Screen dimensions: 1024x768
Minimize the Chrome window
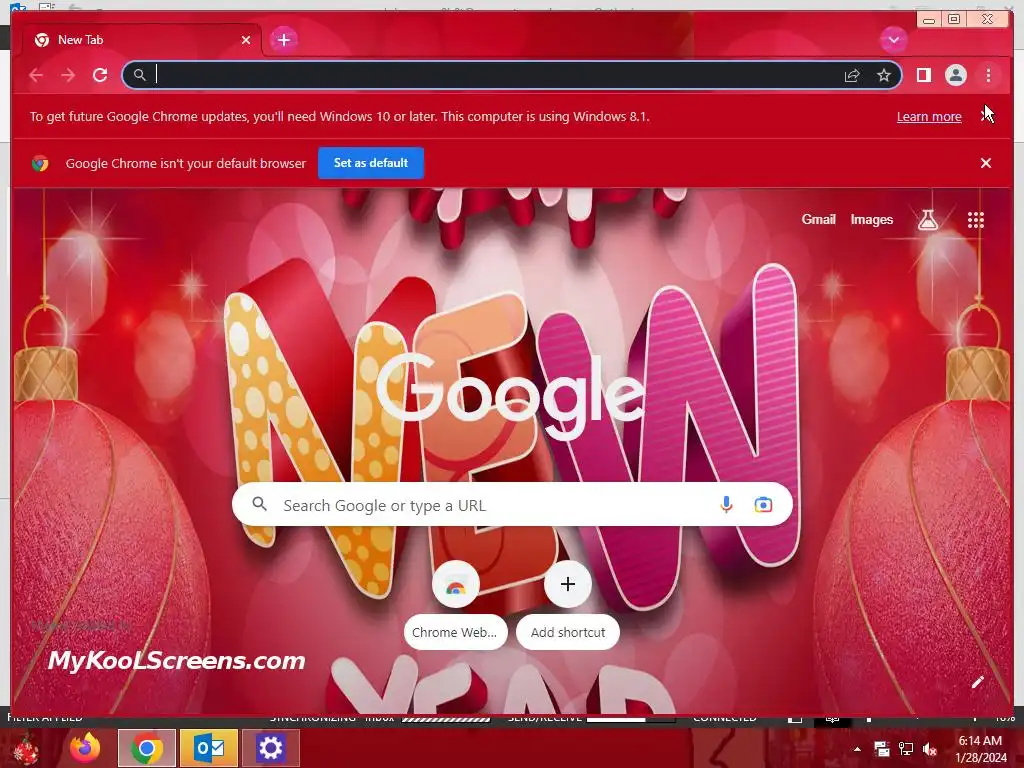point(929,20)
